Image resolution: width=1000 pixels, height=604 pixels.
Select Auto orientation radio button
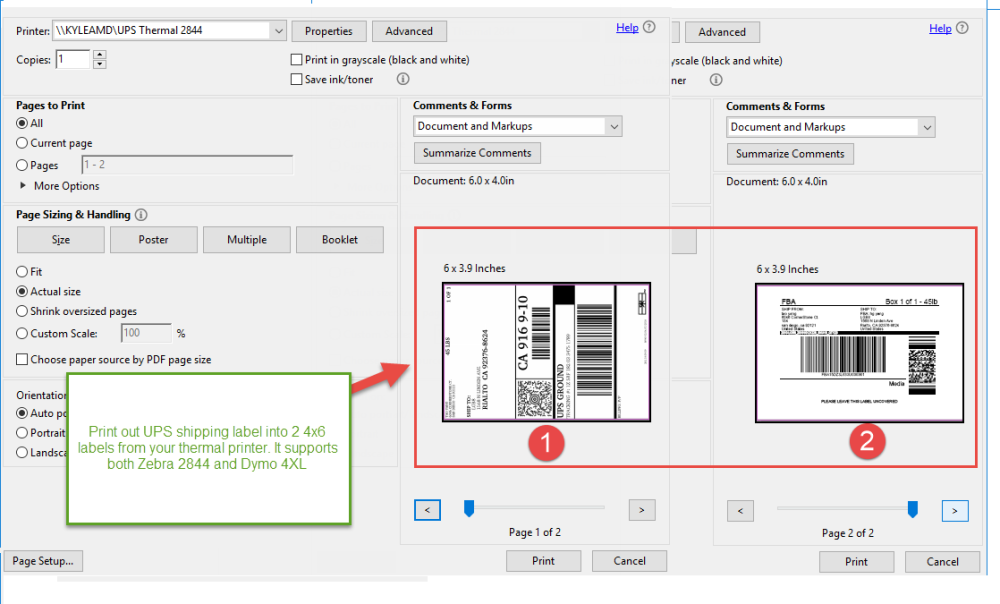22,413
